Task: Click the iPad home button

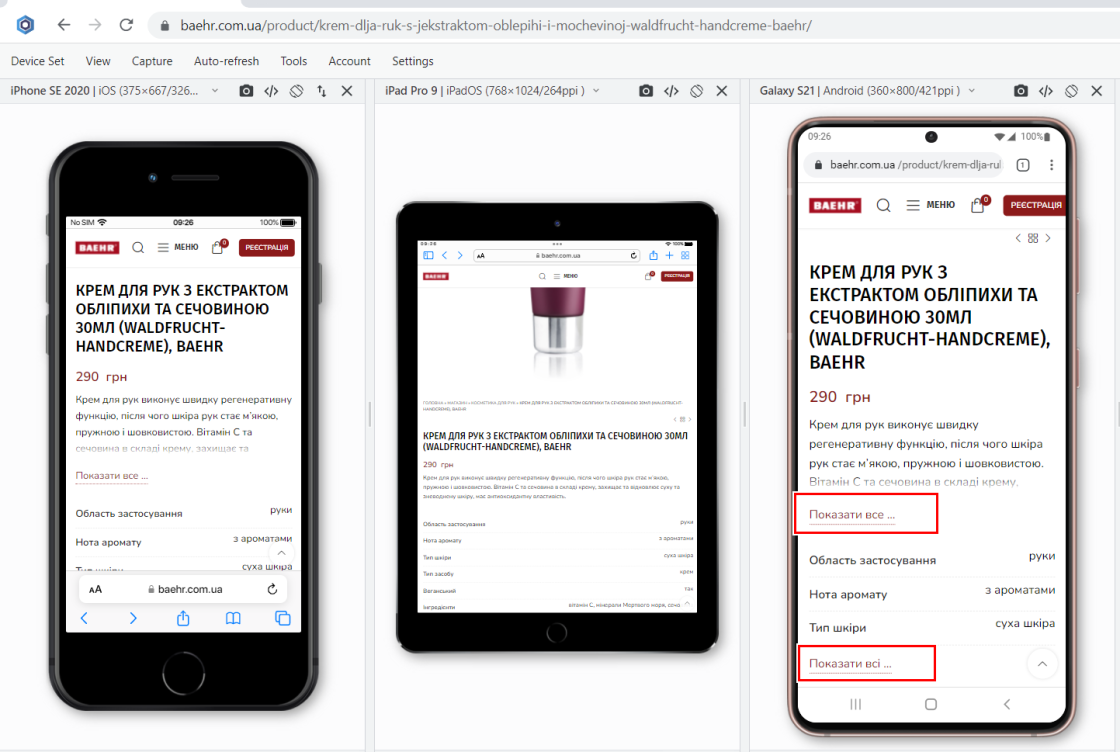Action: (556, 632)
